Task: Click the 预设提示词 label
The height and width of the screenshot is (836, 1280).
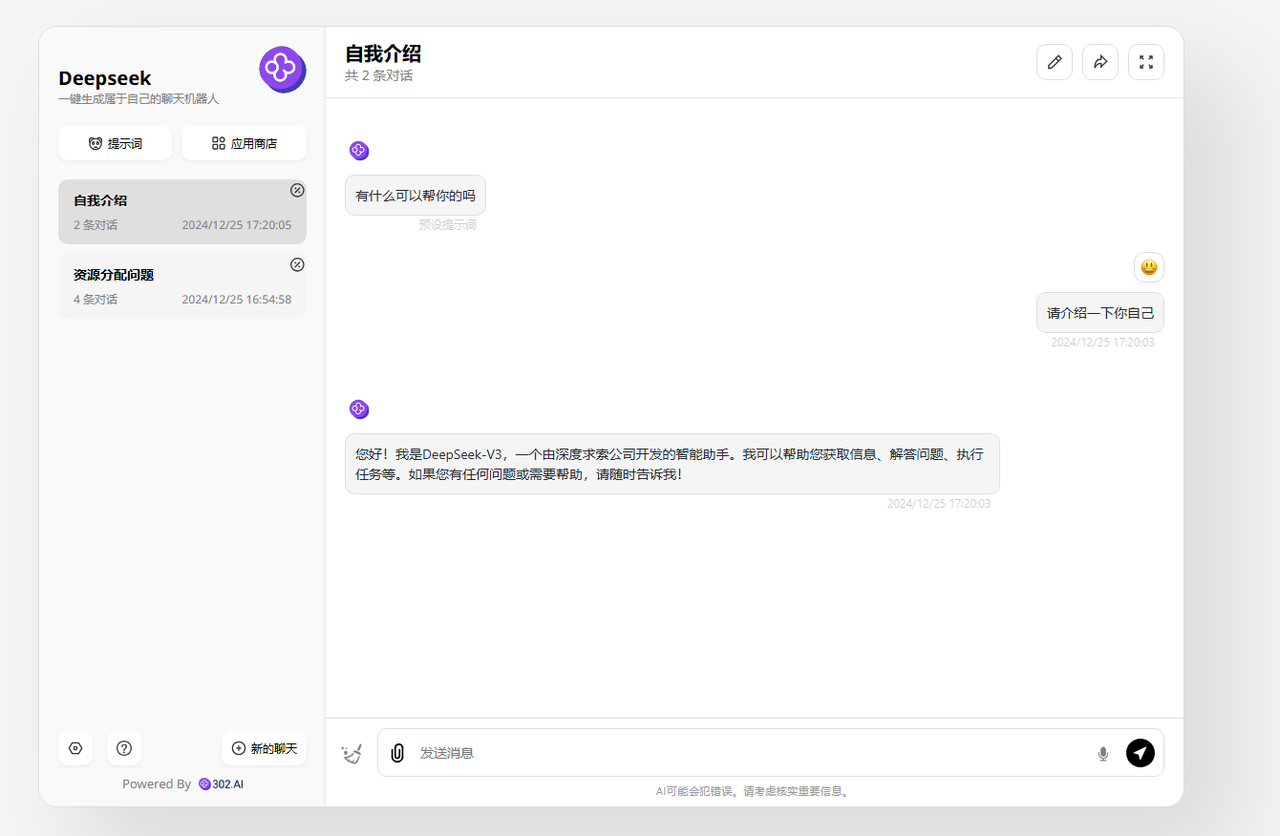Action: coord(448,225)
